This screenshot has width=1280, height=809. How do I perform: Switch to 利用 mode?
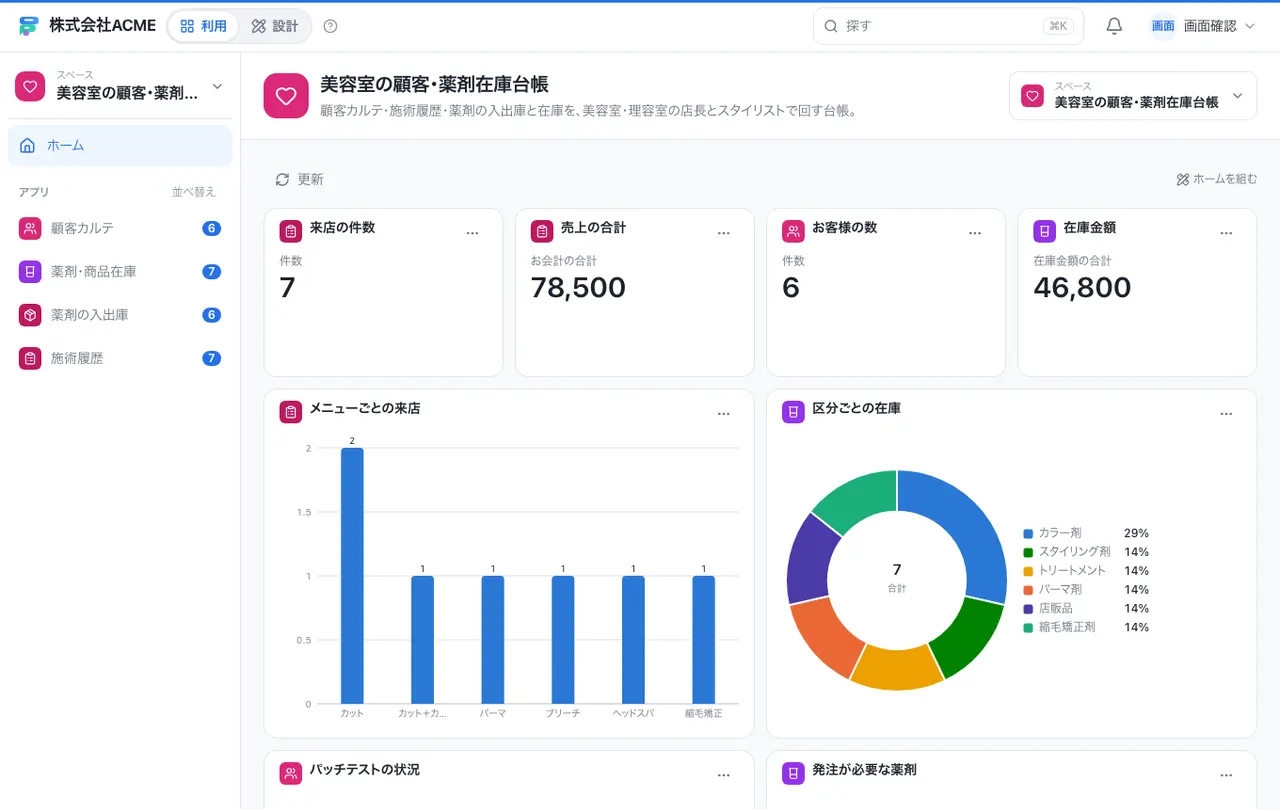click(204, 26)
